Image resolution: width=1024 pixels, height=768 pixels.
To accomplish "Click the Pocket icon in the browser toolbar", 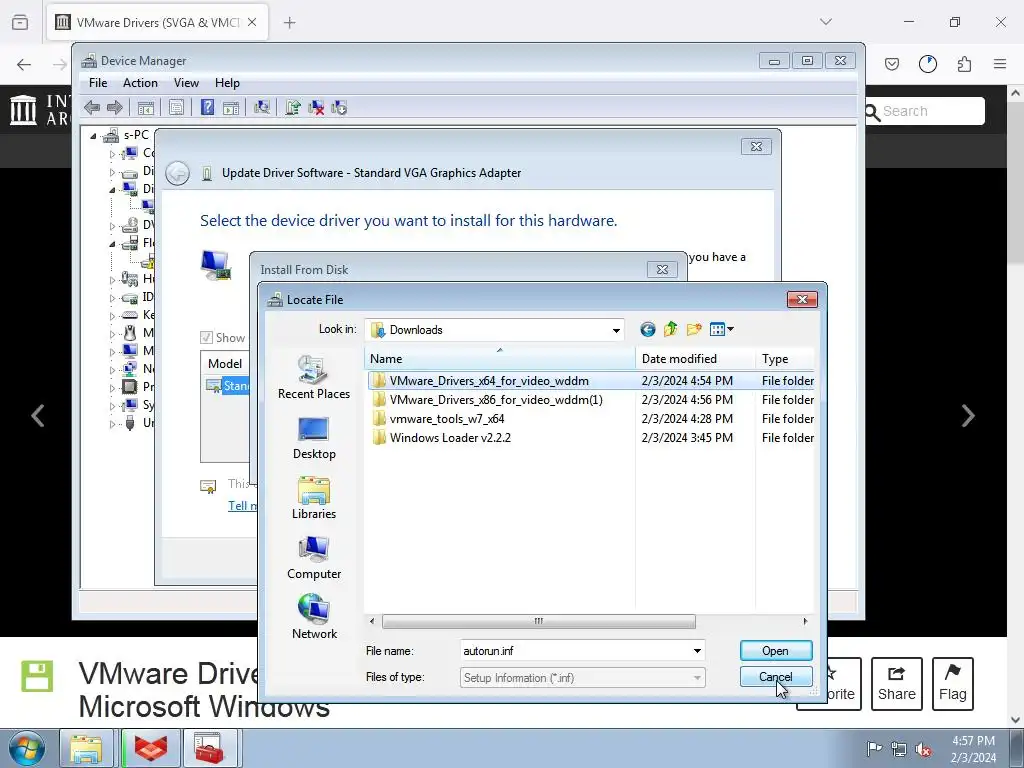I will click(891, 64).
